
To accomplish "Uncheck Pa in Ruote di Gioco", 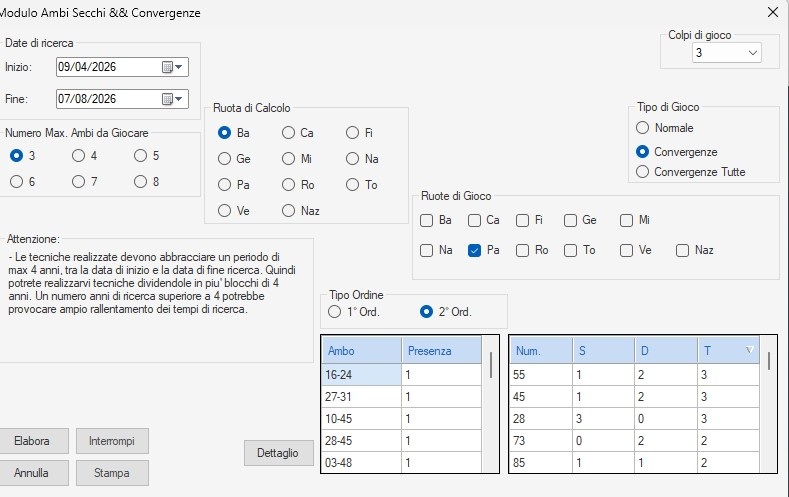I will (x=475, y=251).
